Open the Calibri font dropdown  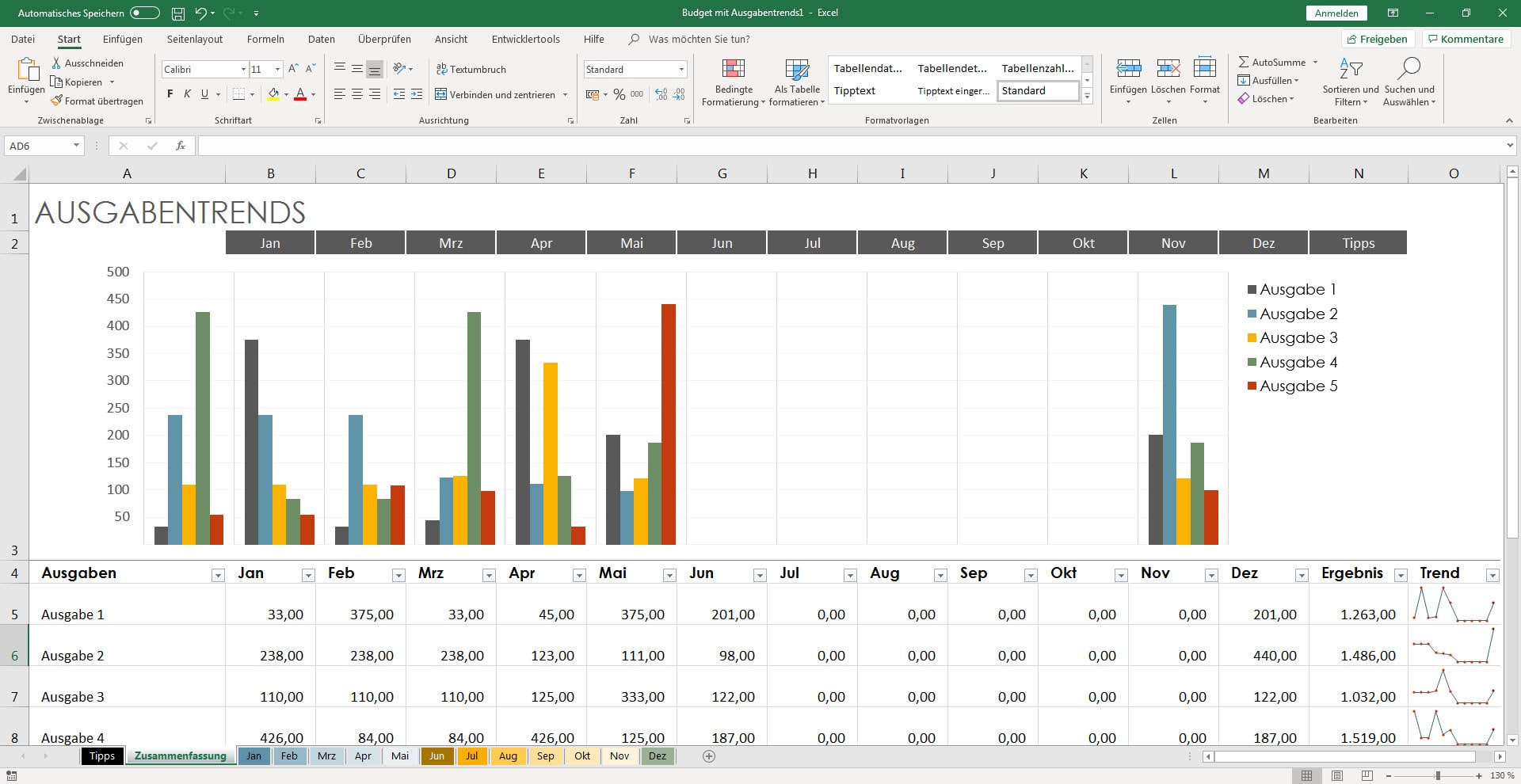click(244, 69)
